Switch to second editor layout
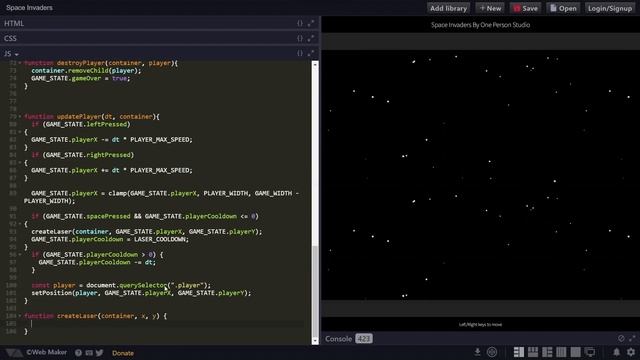Screen dimensions: 640x360 point(533,352)
